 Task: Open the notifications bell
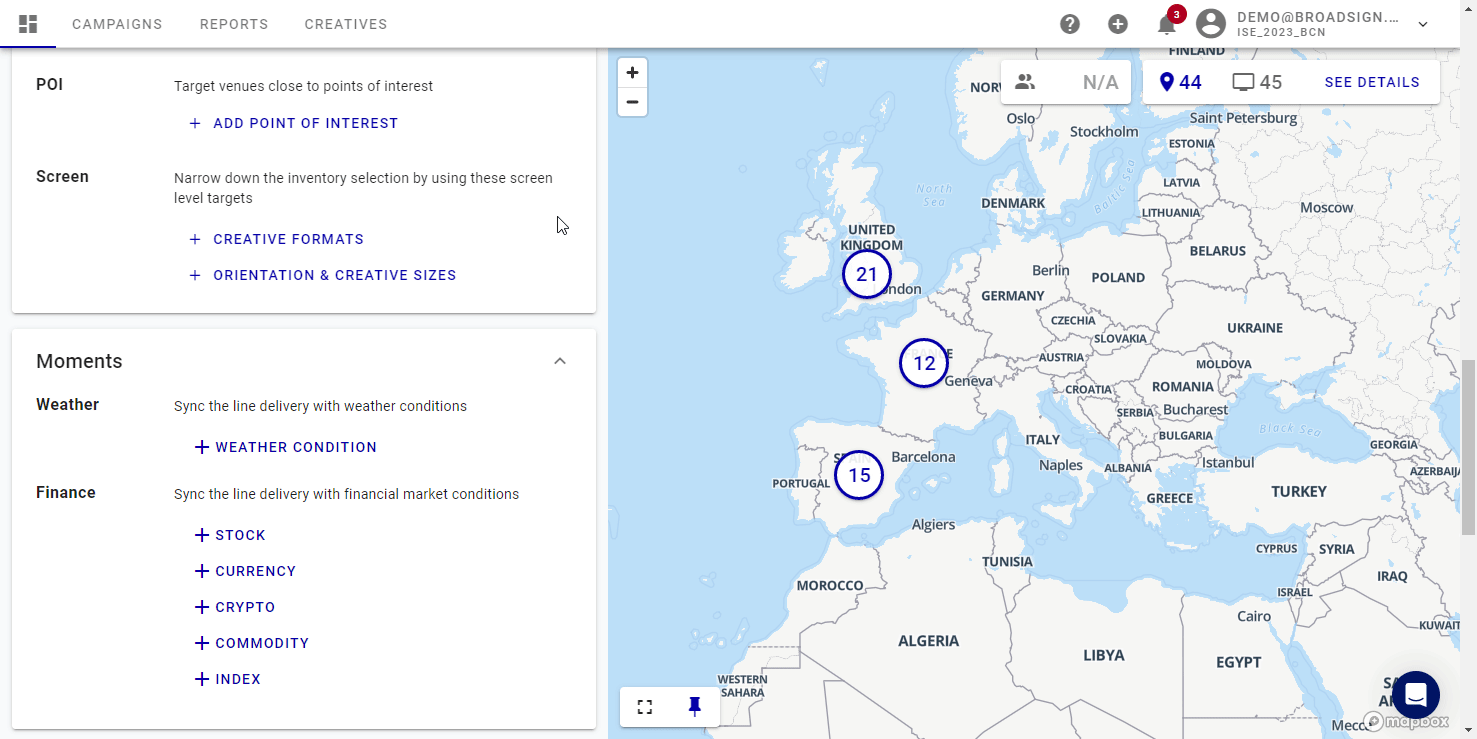pyautogui.click(x=1166, y=25)
